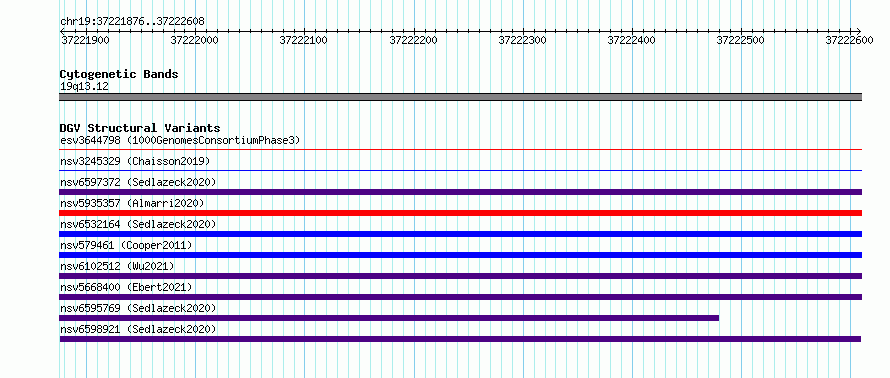Click the chr19:37221876..37222608 region label

[x=132, y=22]
